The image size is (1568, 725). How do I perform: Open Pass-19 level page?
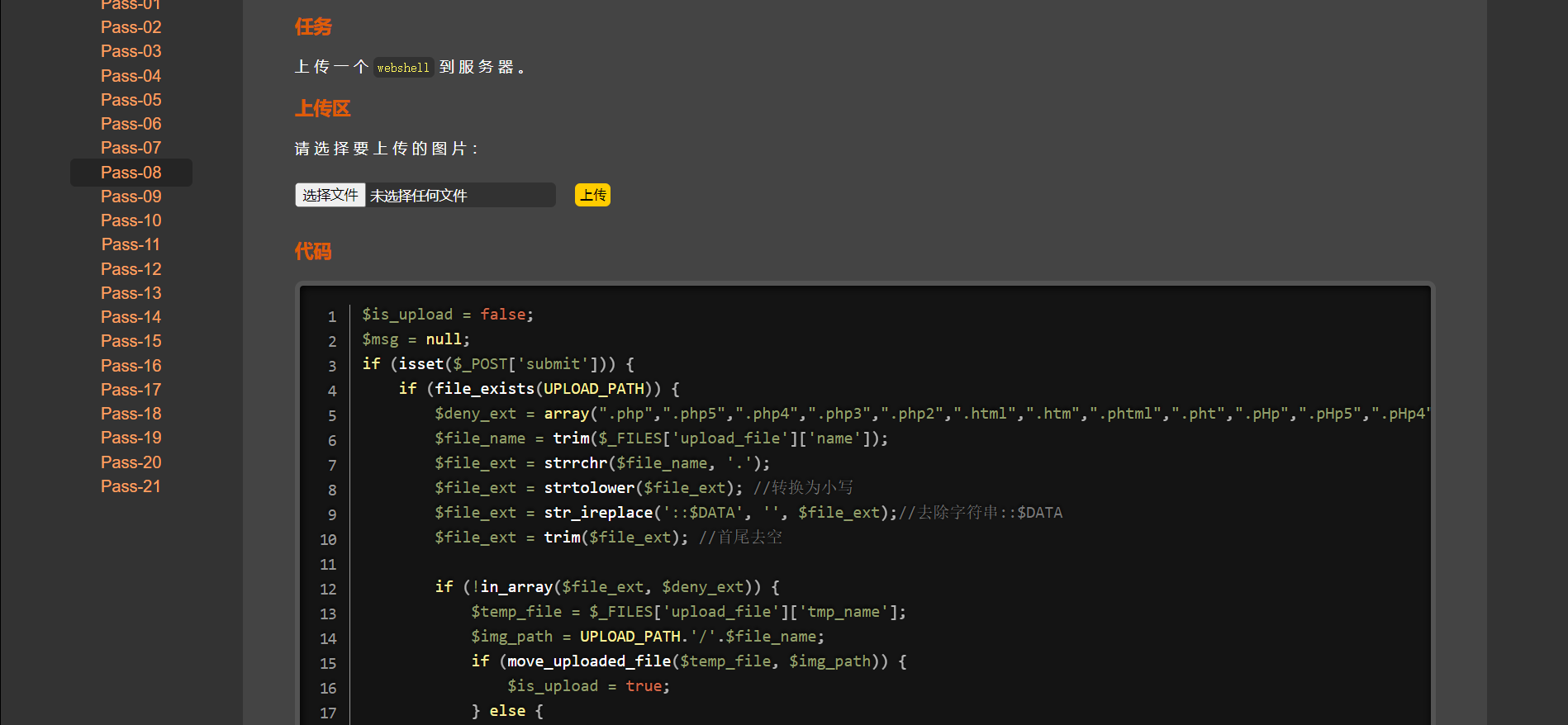tap(131, 438)
